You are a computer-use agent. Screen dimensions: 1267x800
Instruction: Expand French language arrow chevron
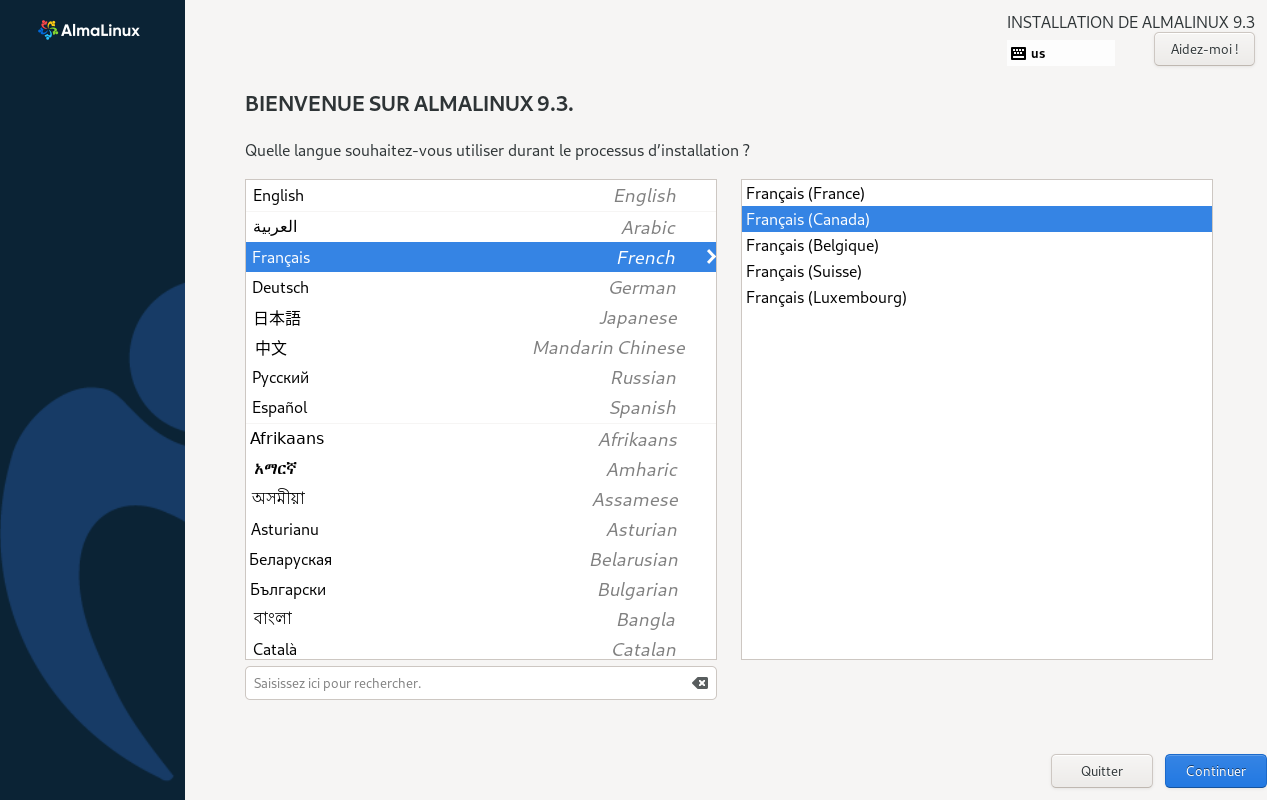pyautogui.click(x=710, y=257)
